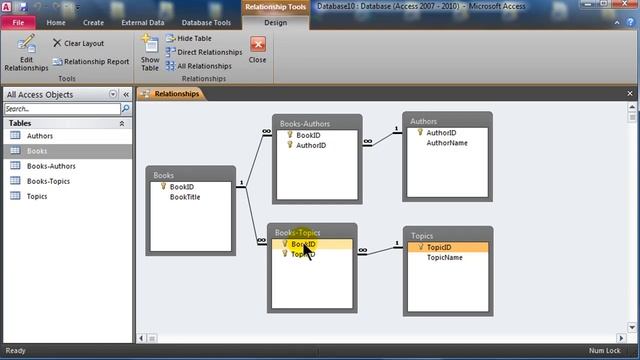Screen dimensions: 640x360
Task: Select BookTitle field in Books table
Action: (x=185, y=197)
